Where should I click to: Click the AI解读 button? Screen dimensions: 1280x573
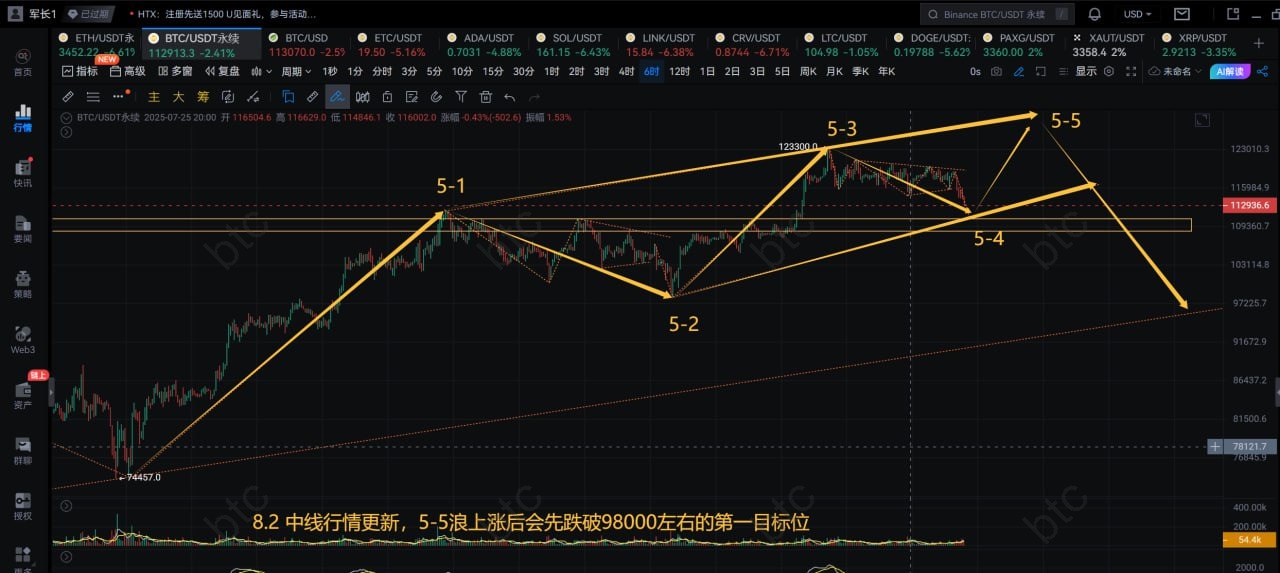pyautogui.click(x=1229, y=72)
